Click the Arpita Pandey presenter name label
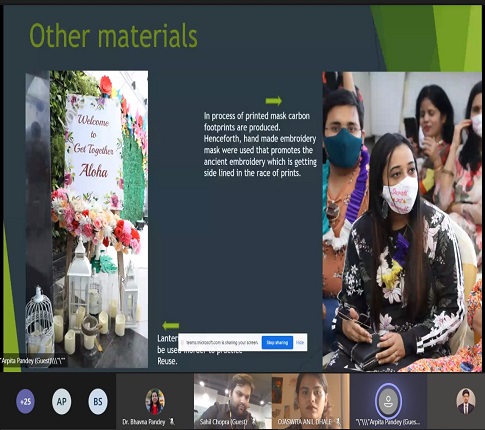The image size is (485, 430). [x=34, y=360]
